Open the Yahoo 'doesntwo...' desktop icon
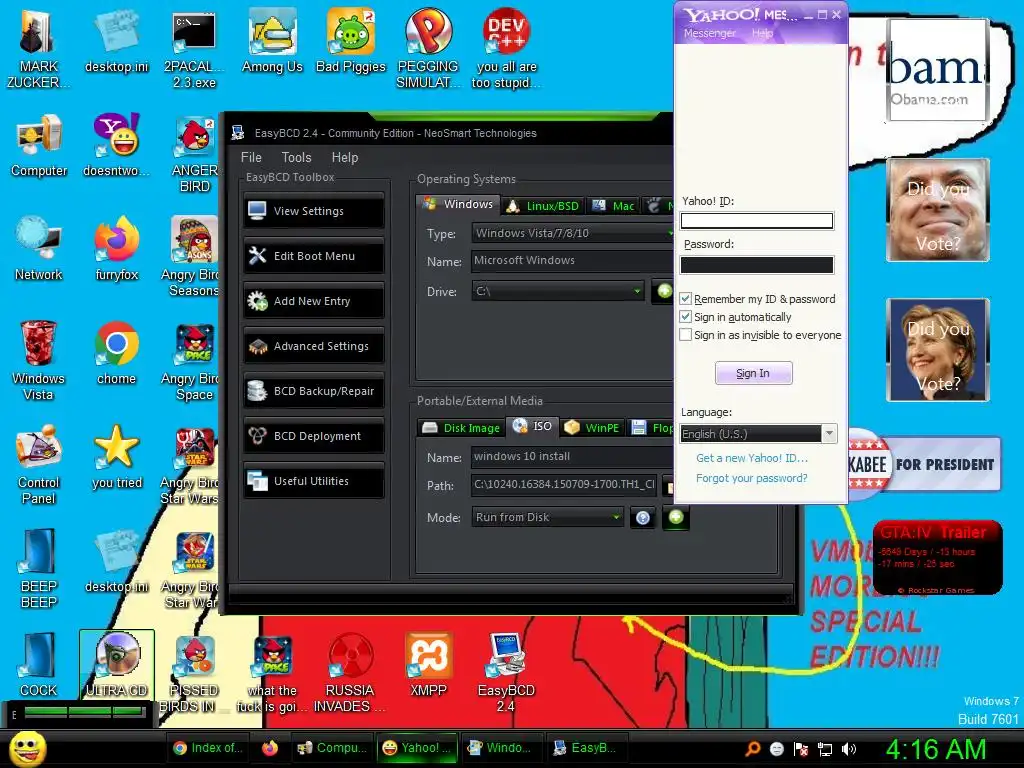 (116, 145)
